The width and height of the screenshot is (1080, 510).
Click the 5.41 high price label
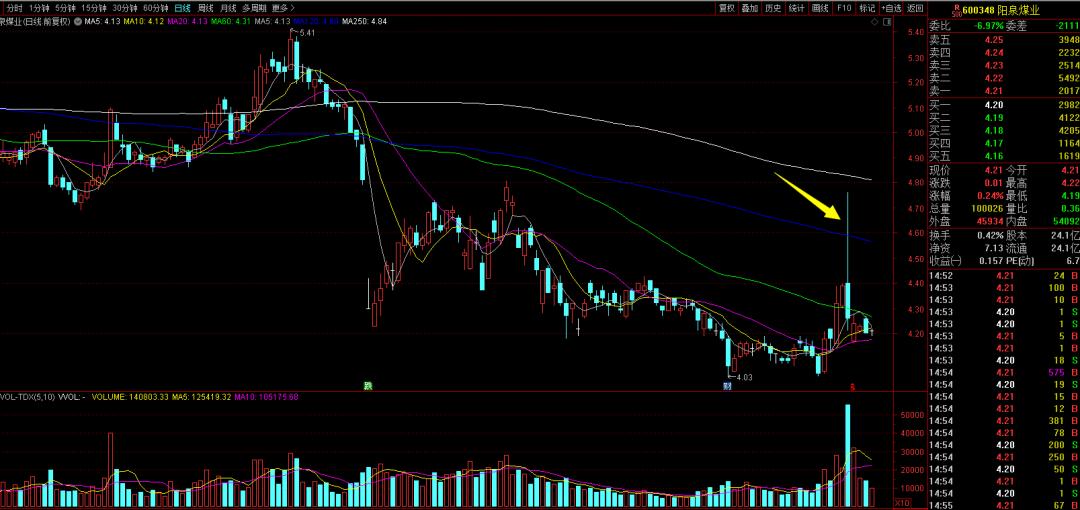pos(307,33)
